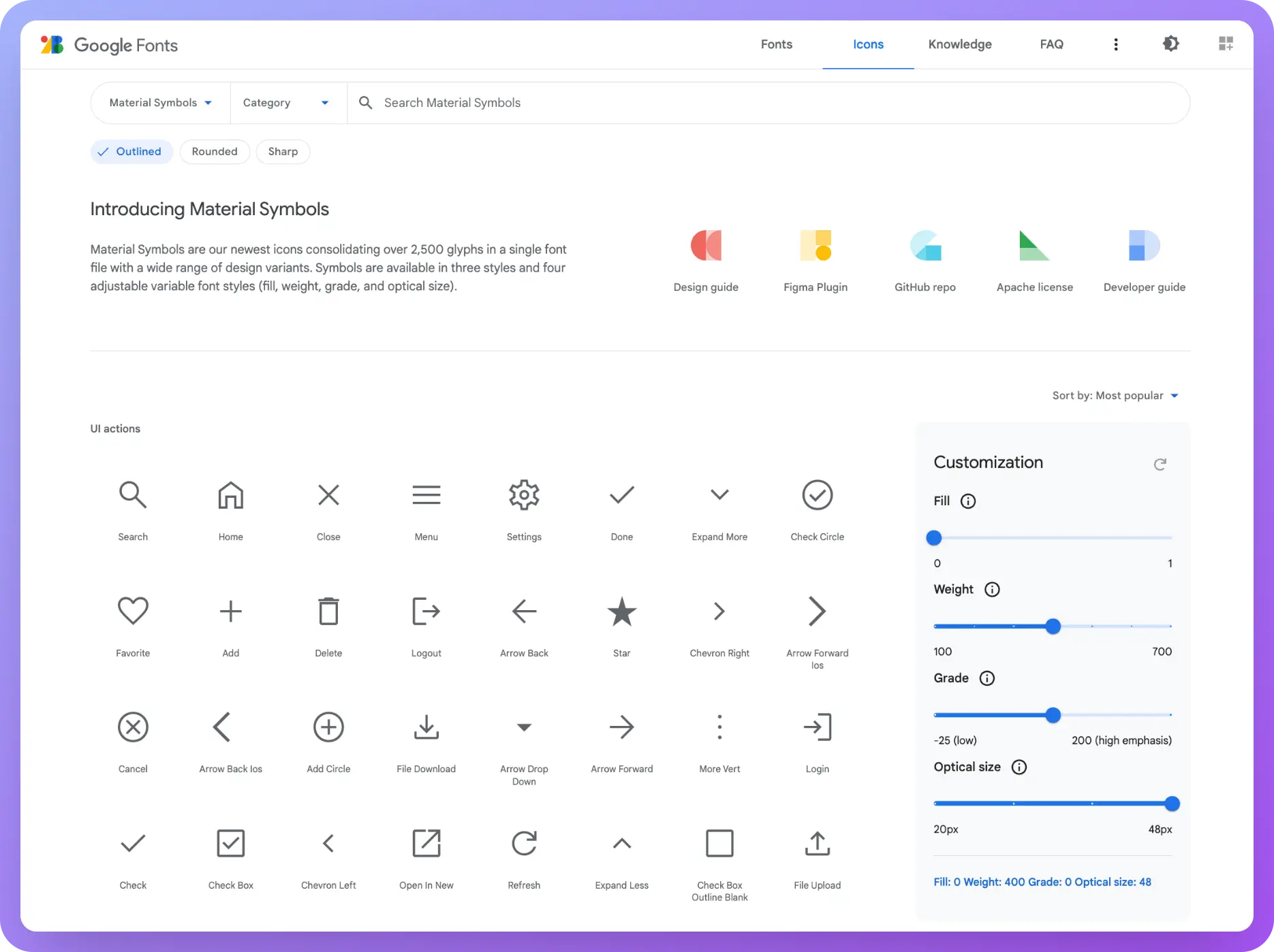This screenshot has width=1274, height=952.
Task: Reset customization with the refresh arrow
Action: [x=1160, y=464]
